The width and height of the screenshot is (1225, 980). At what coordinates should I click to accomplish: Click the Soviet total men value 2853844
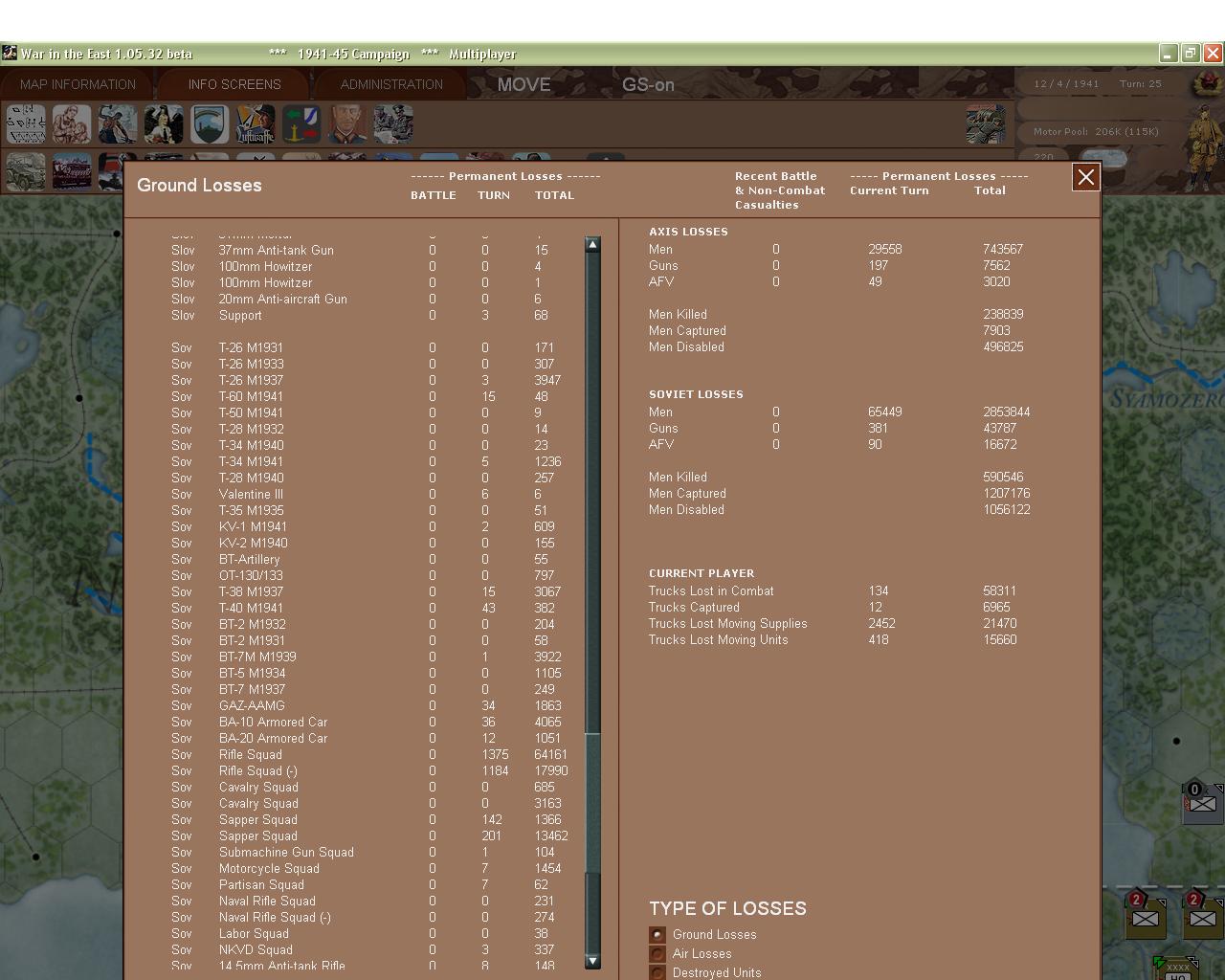coord(1006,412)
